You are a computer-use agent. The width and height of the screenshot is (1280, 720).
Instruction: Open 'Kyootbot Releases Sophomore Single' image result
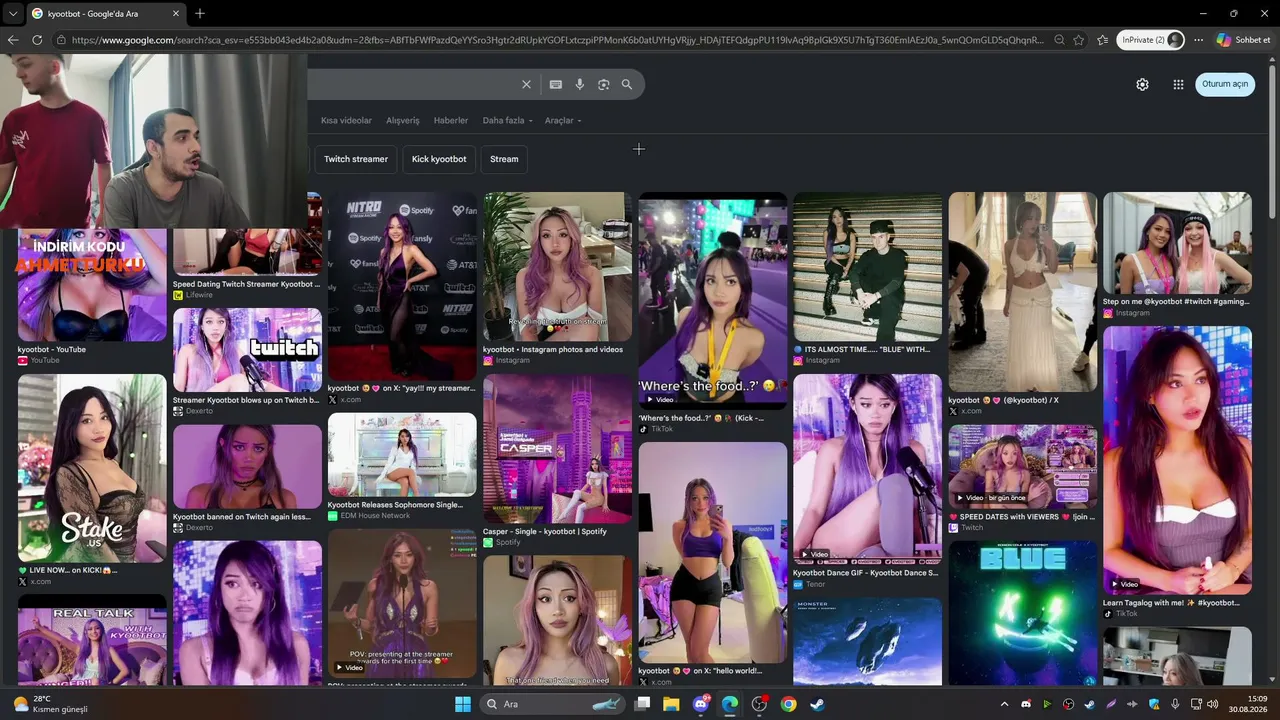[x=402, y=455]
